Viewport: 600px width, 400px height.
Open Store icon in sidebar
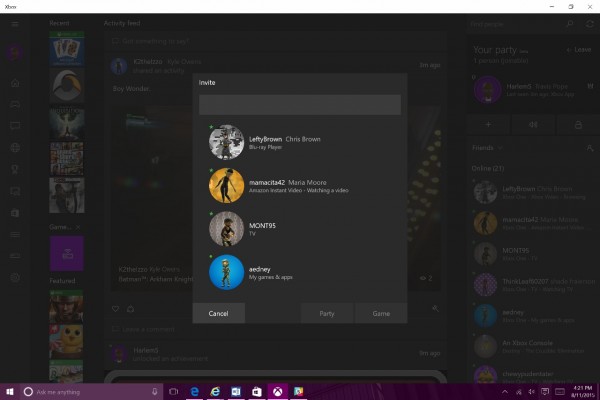(15, 213)
